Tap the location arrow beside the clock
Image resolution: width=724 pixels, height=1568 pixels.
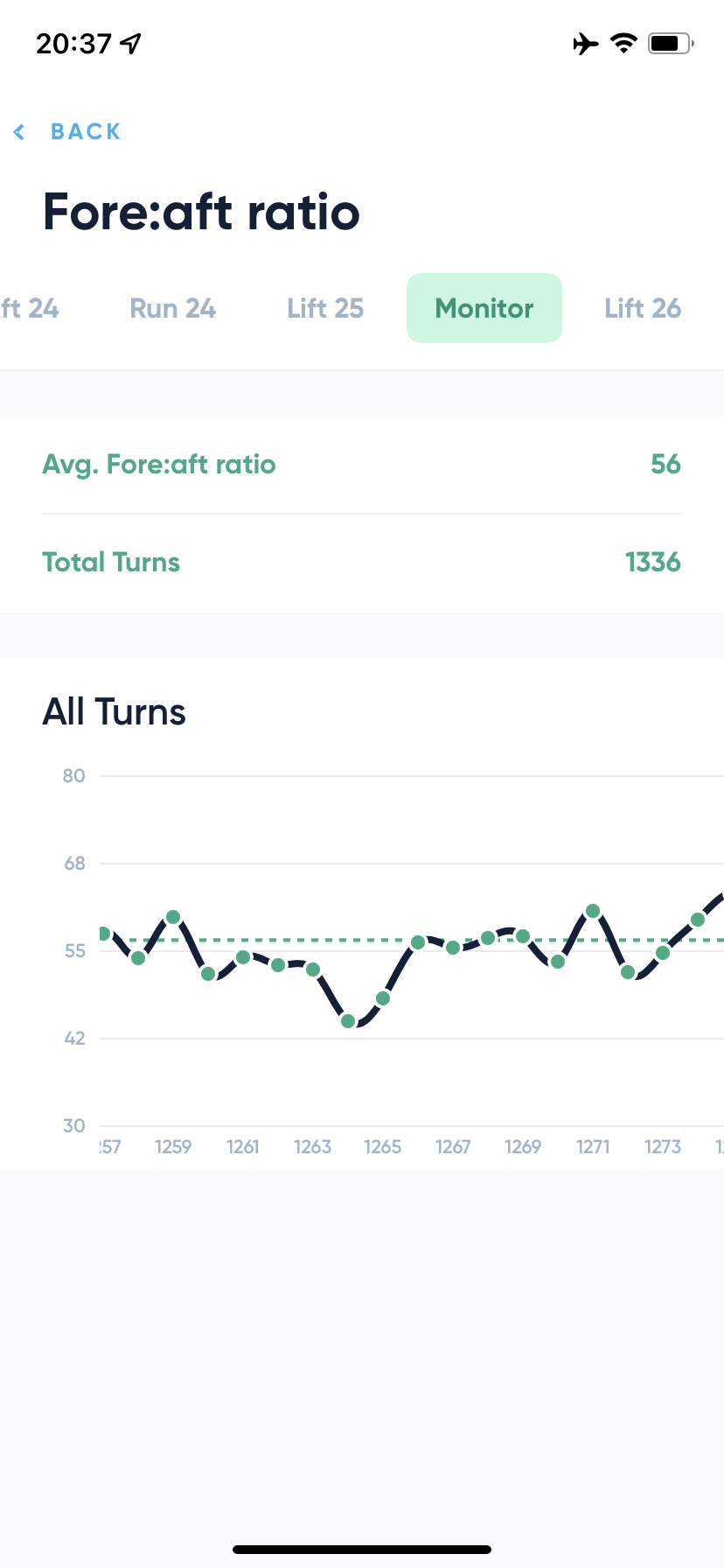click(x=131, y=43)
